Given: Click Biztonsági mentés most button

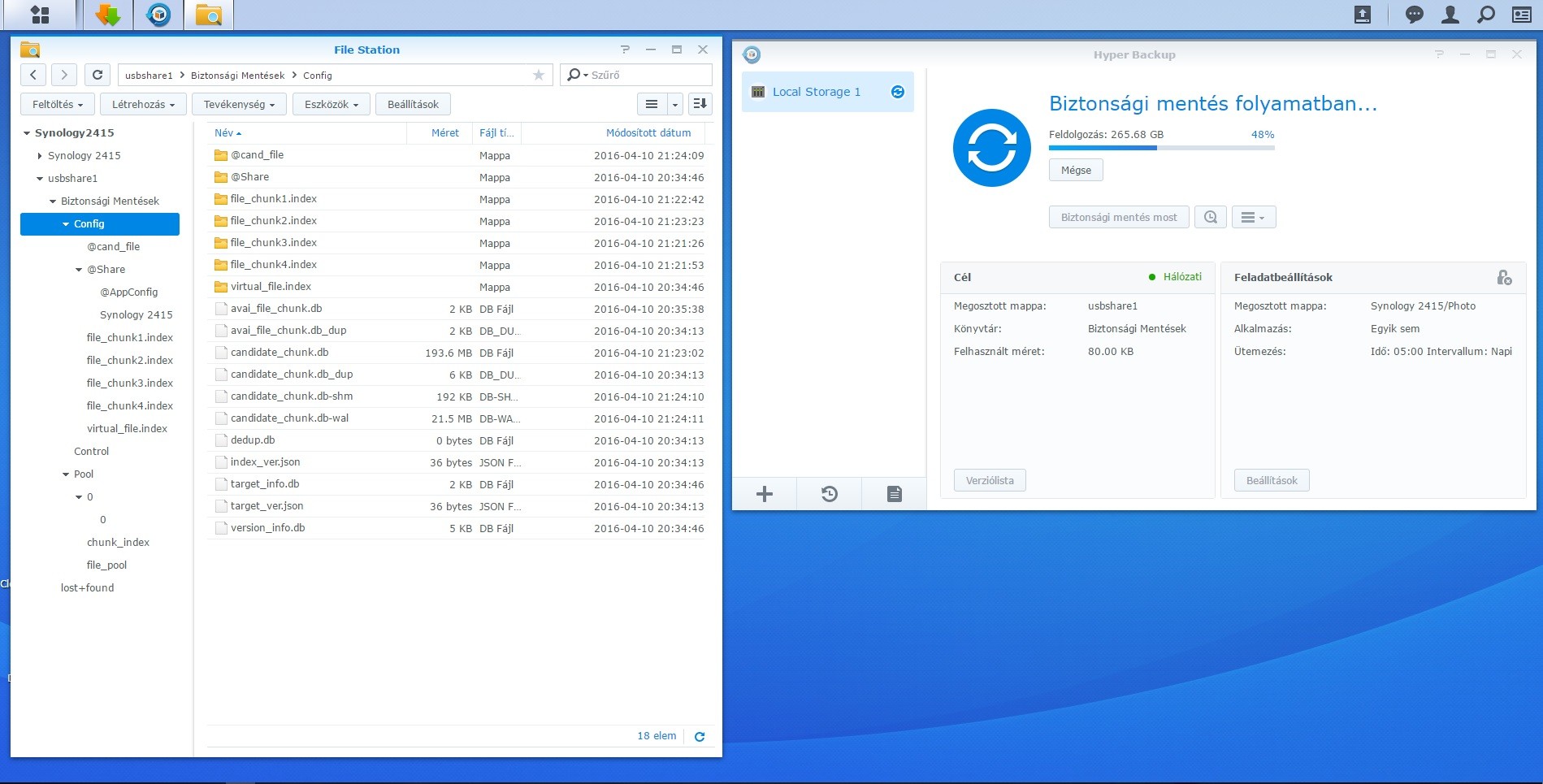Looking at the screenshot, I should [x=1119, y=217].
